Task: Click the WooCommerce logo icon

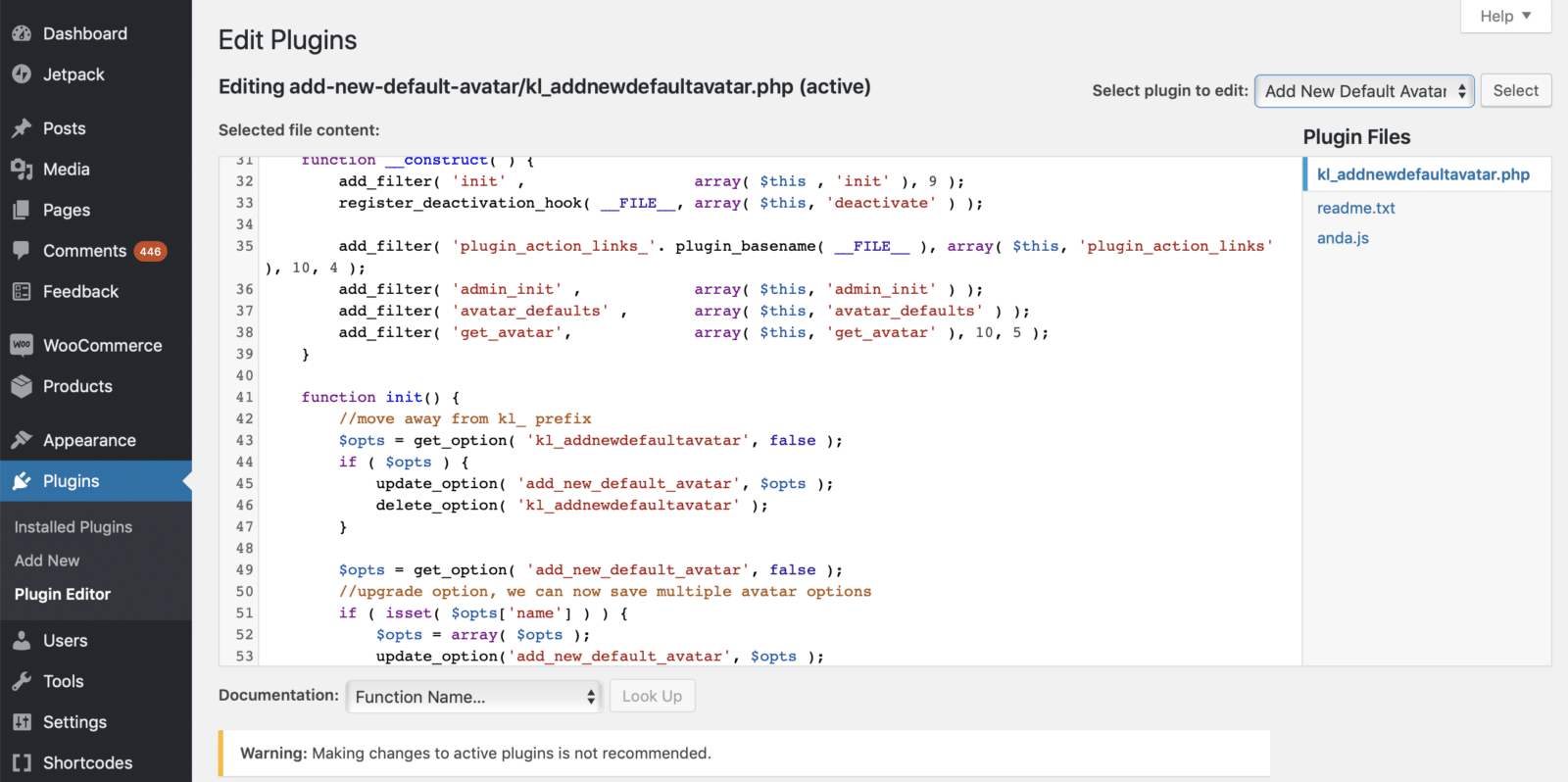Action: tap(22, 345)
